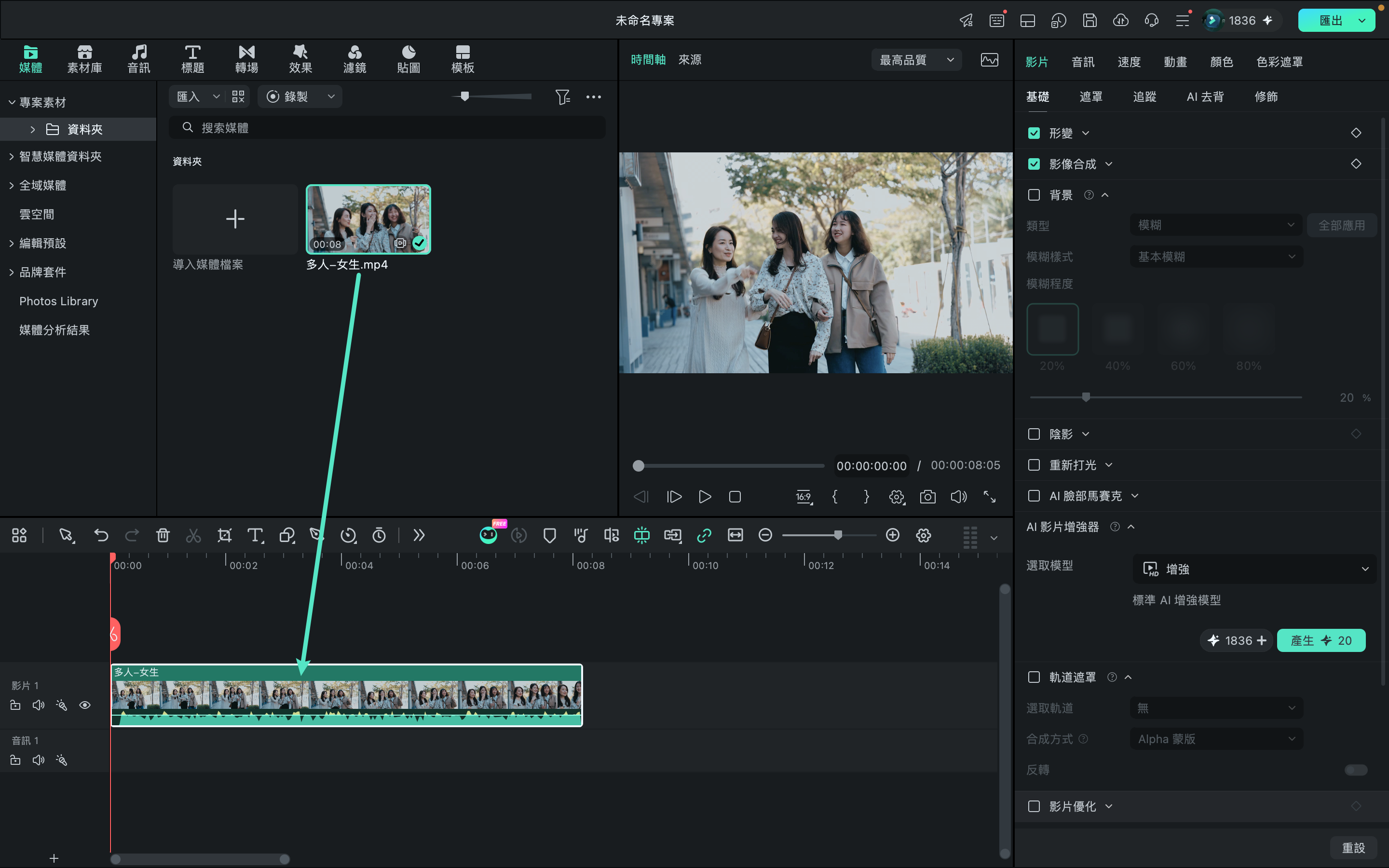Enable the 背景 checkbox
This screenshot has height=868, width=1389.
(1034, 195)
